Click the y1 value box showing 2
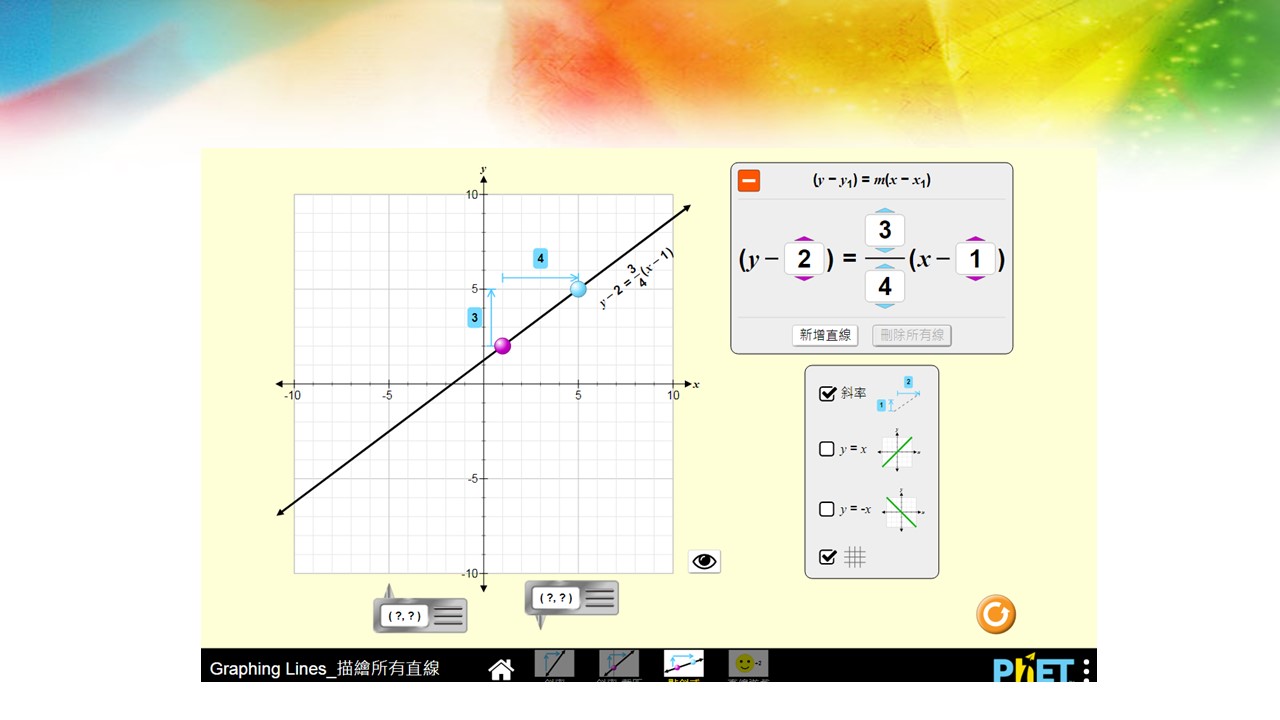The image size is (1280, 720). [x=804, y=259]
